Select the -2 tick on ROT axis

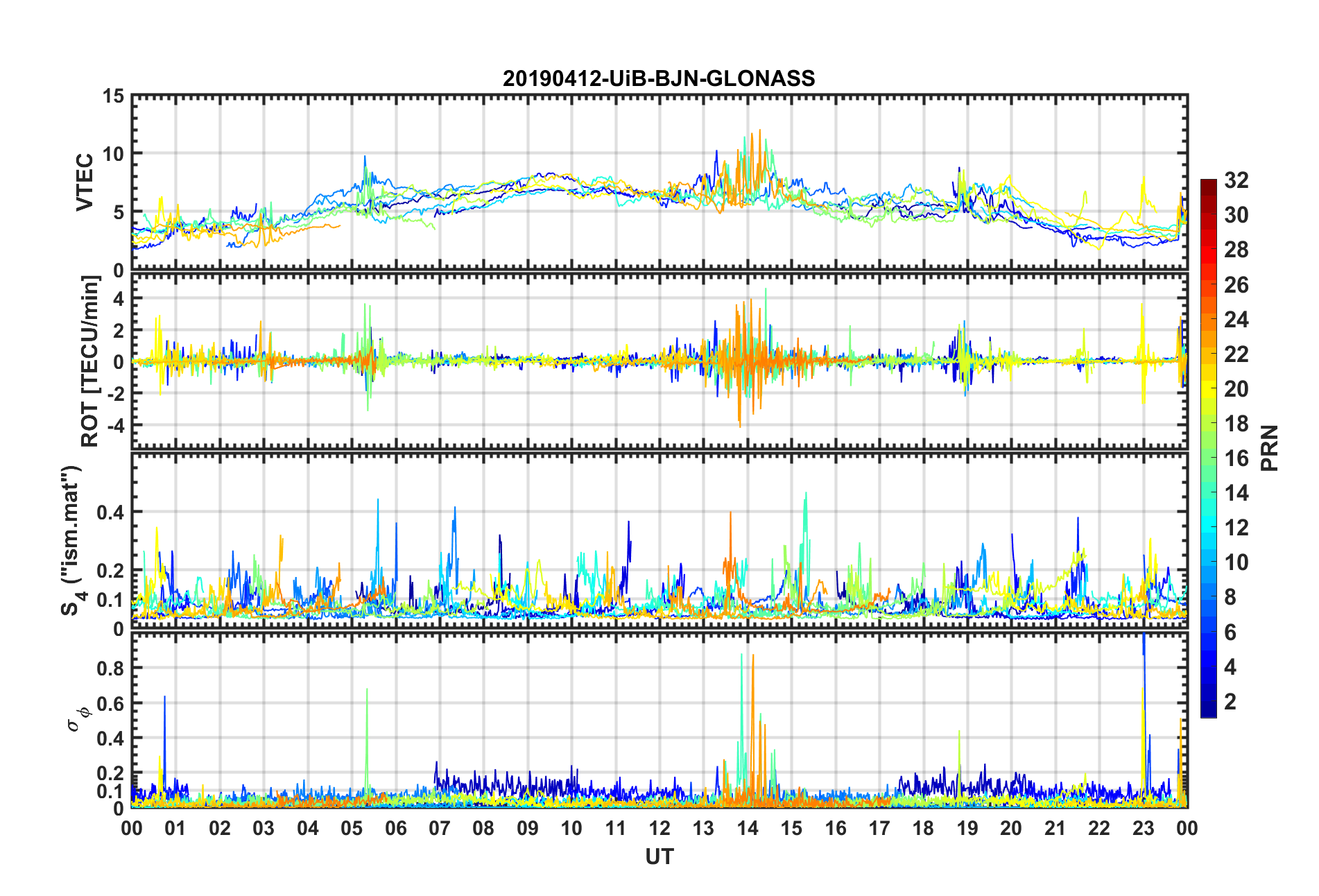pyautogui.click(x=114, y=393)
